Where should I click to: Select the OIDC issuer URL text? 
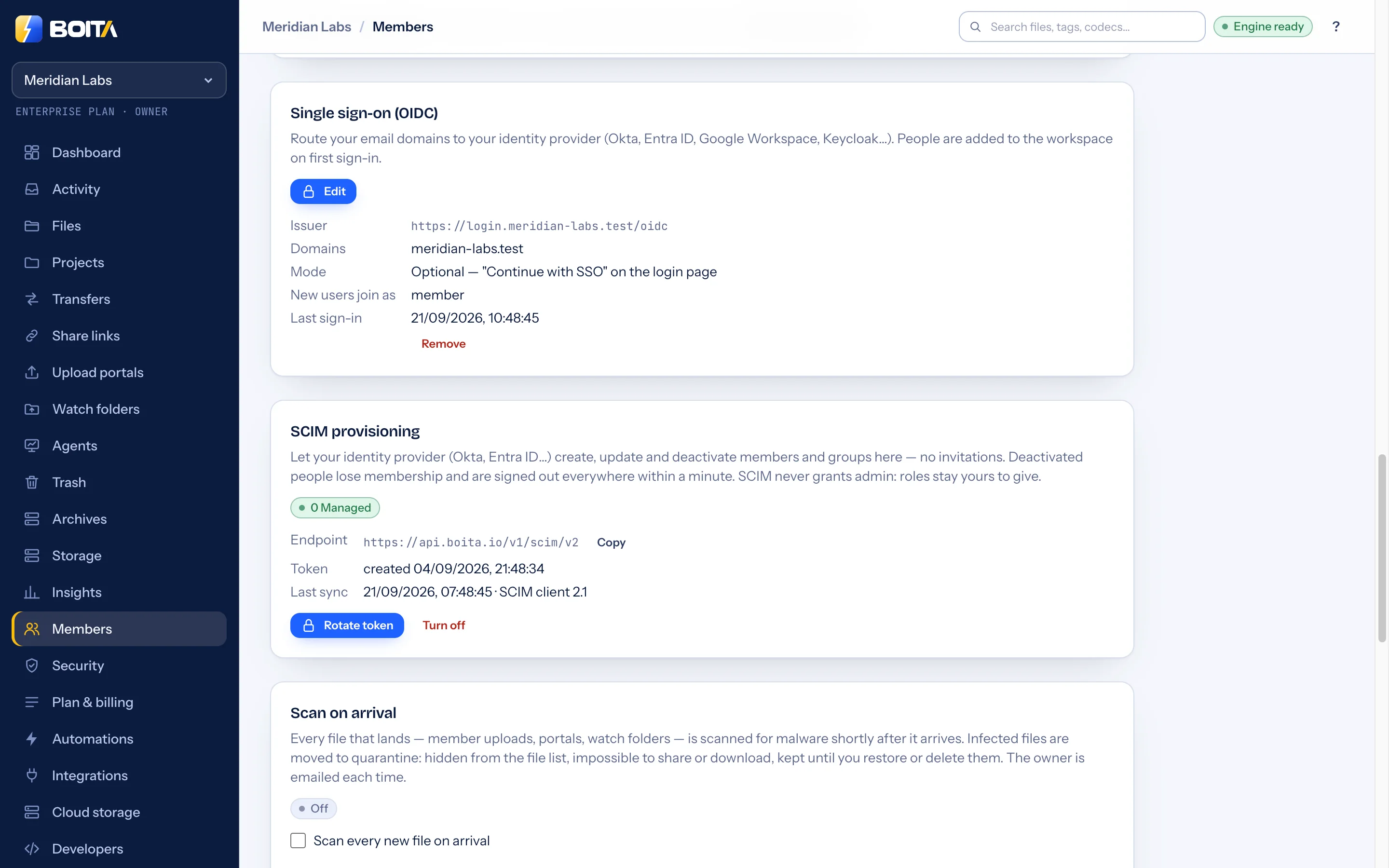click(539, 226)
